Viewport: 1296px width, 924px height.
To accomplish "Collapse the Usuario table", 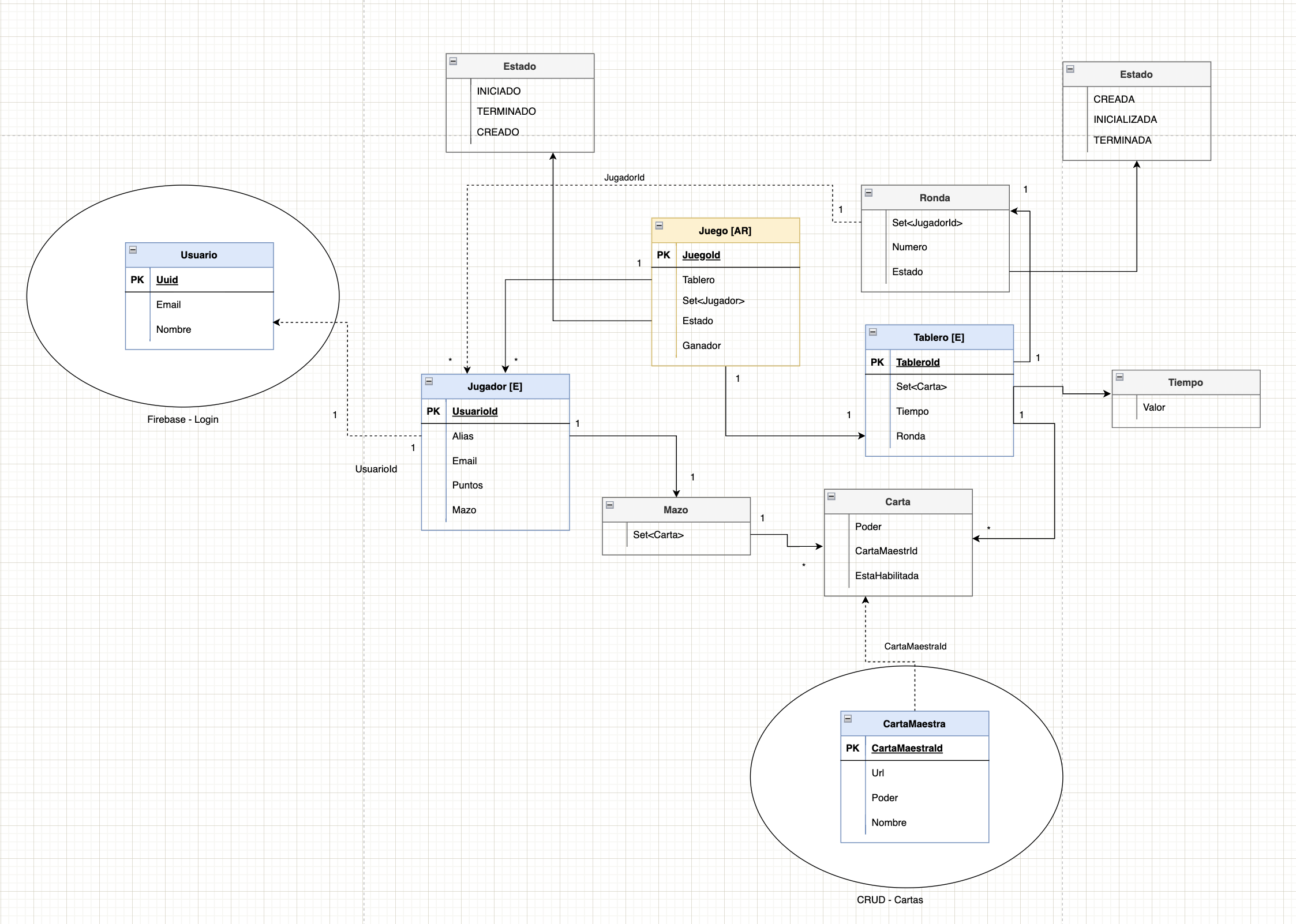I will 133,250.
